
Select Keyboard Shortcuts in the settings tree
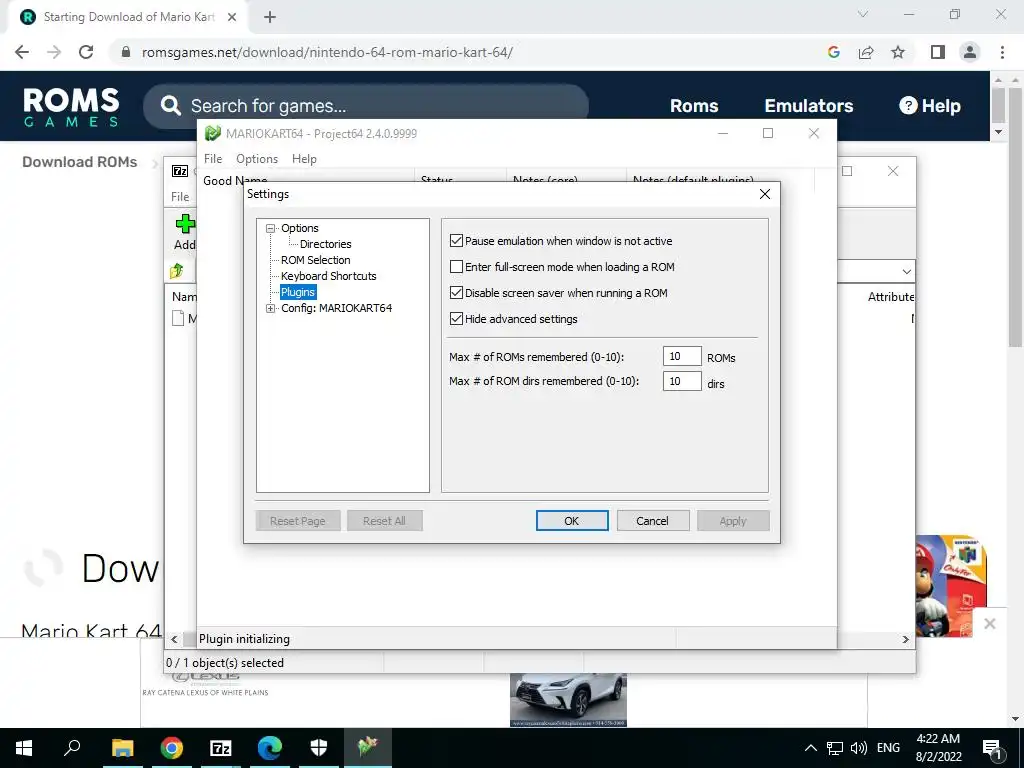[x=328, y=276]
